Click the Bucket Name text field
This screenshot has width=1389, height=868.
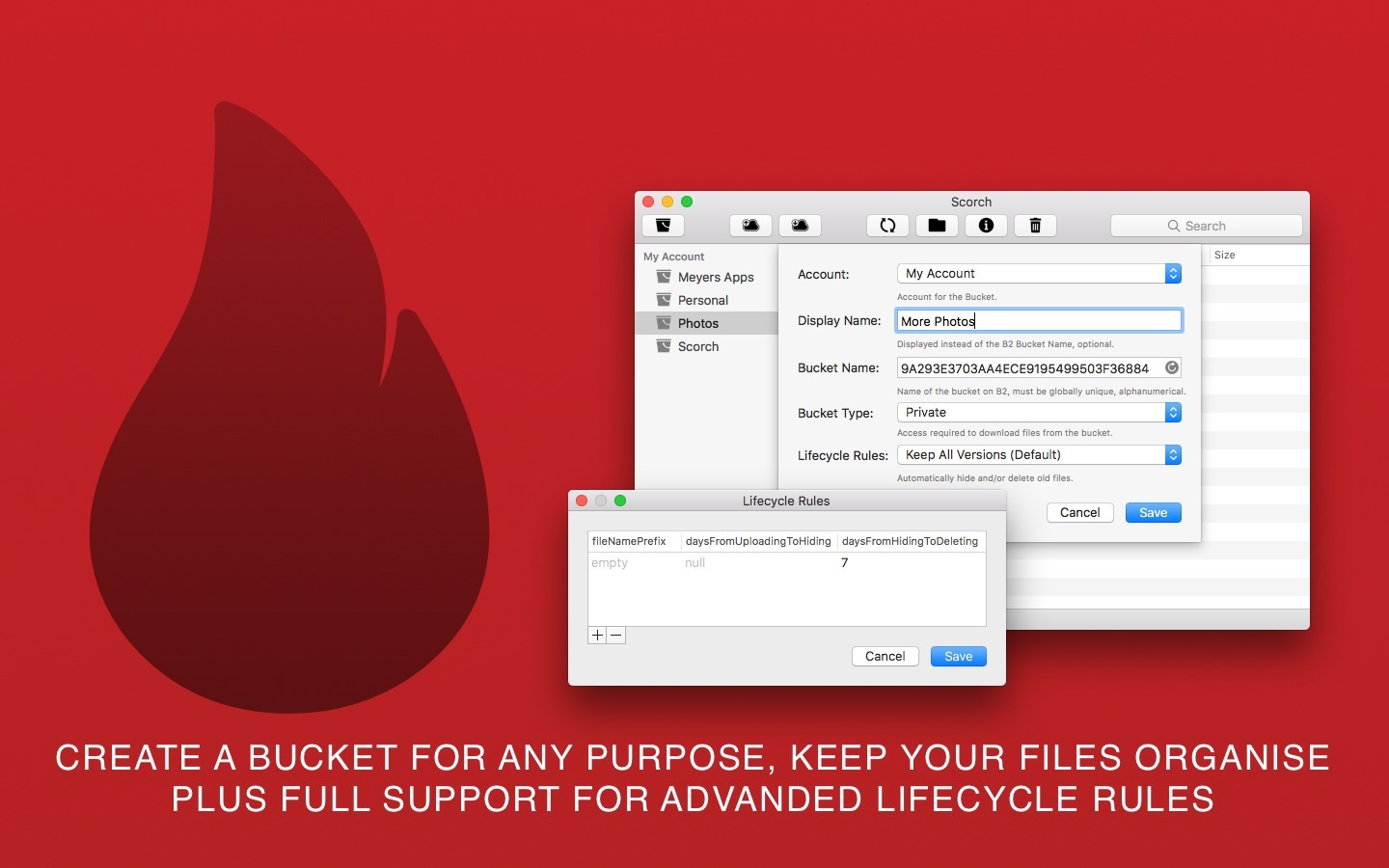(x=1039, y=368)
